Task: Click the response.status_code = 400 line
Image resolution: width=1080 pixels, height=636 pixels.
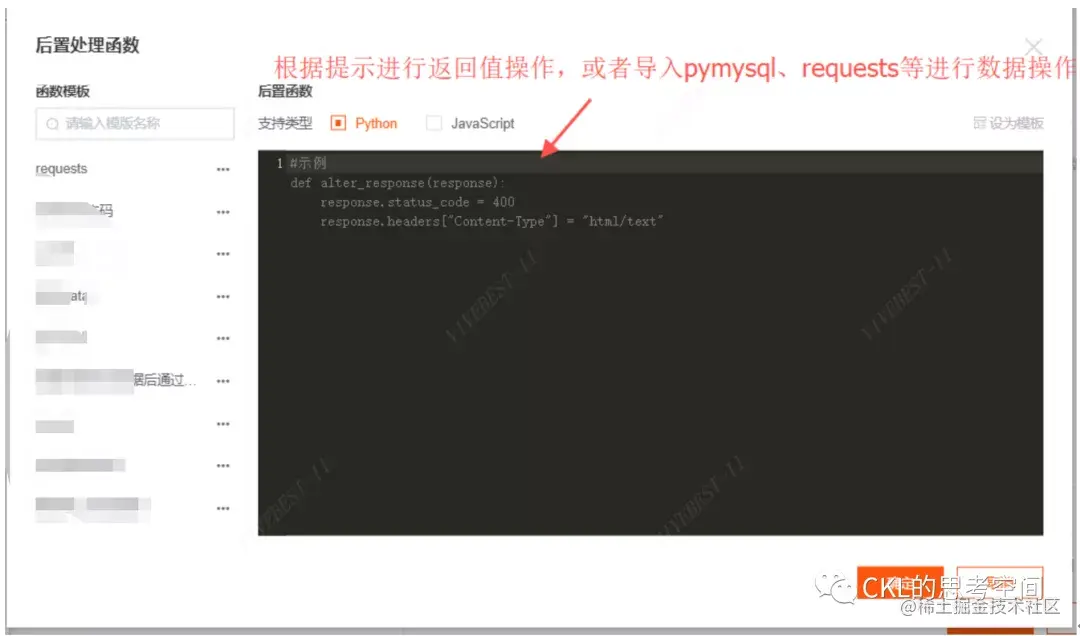Action: click(417, 202)
